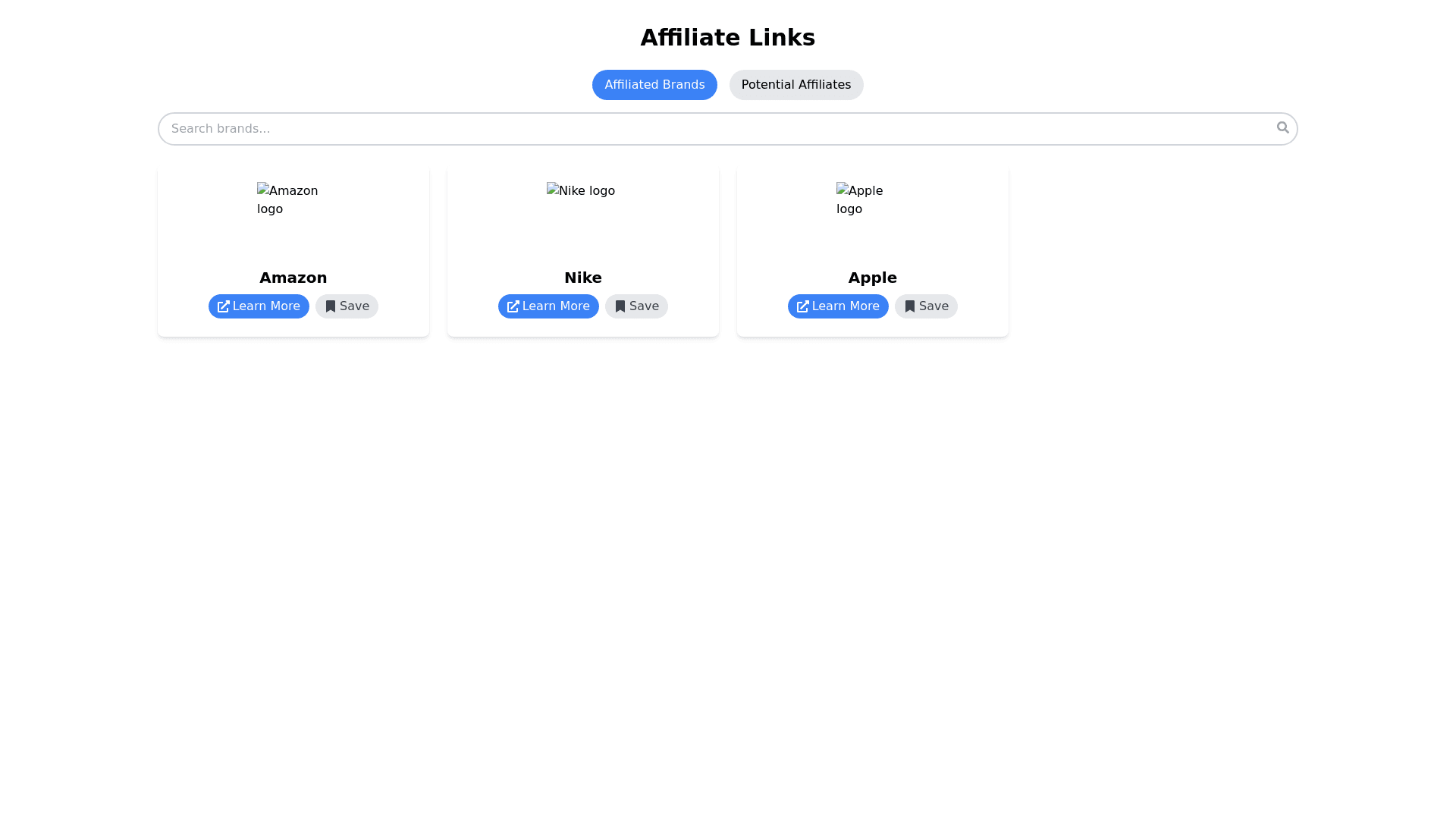The width and height of the screenshot is (1456, 819).
Task: Select the Affiliated Brands tab
Action: pyautogui.click(x=654, y=85)
